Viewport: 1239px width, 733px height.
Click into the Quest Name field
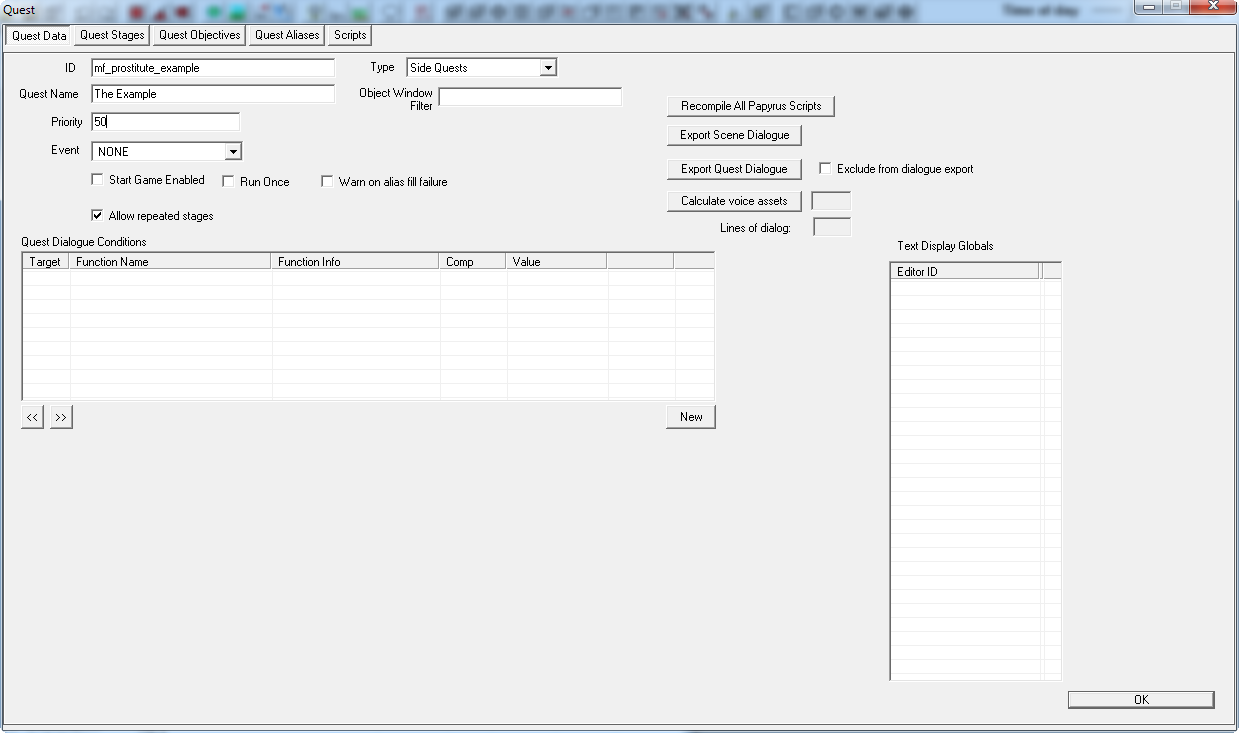pyautogui.click(x=213, y=94)
